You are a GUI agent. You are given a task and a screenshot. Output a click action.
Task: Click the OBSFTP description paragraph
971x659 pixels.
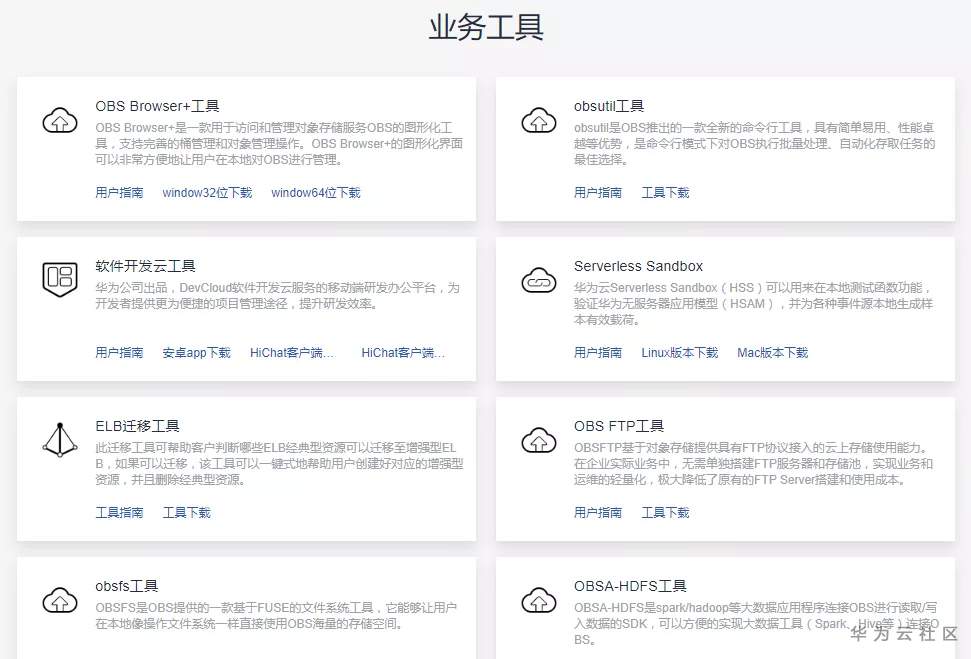pyautogui.click(x=754, y=463)
